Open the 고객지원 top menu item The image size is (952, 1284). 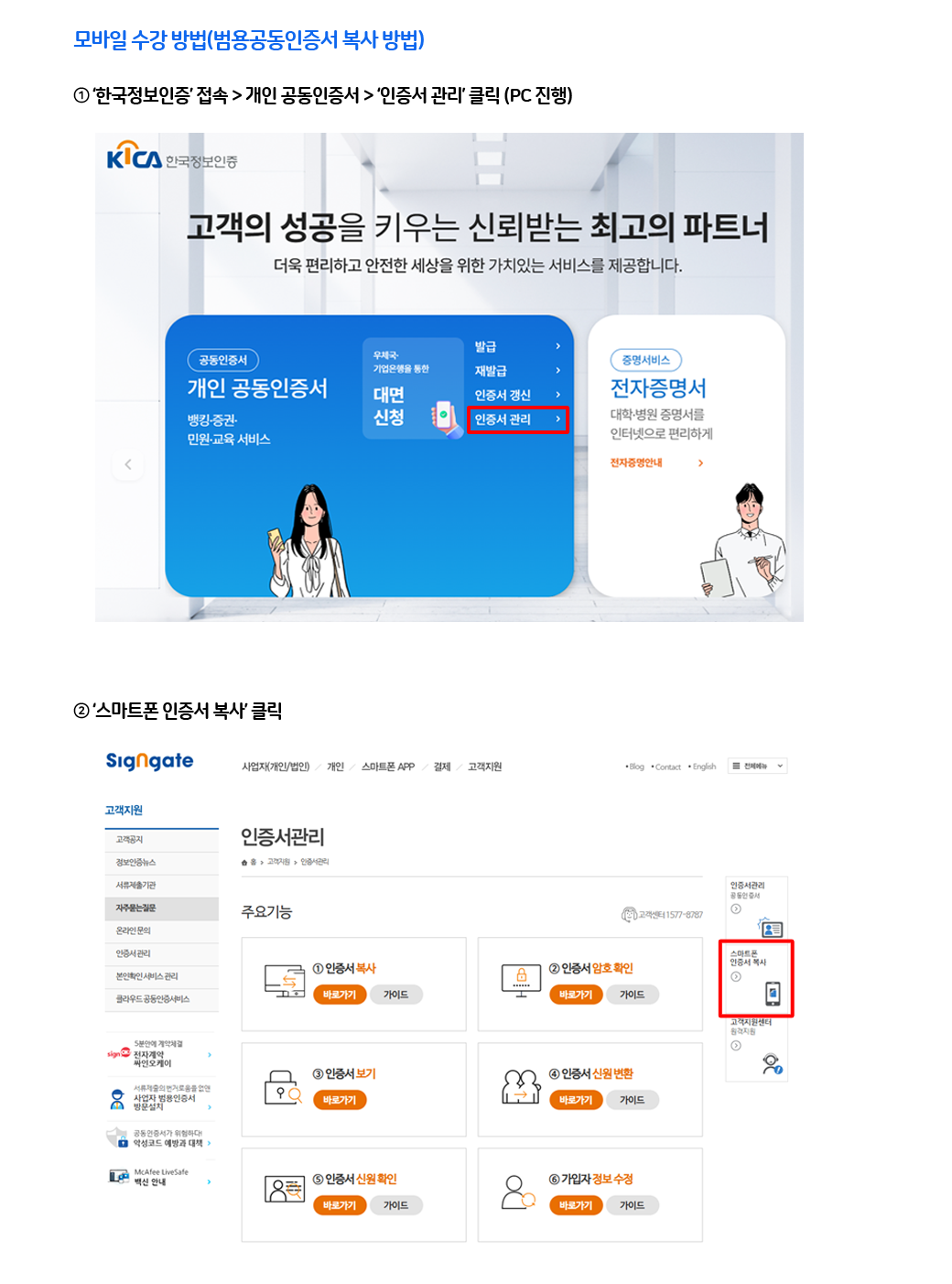[485, 767]
